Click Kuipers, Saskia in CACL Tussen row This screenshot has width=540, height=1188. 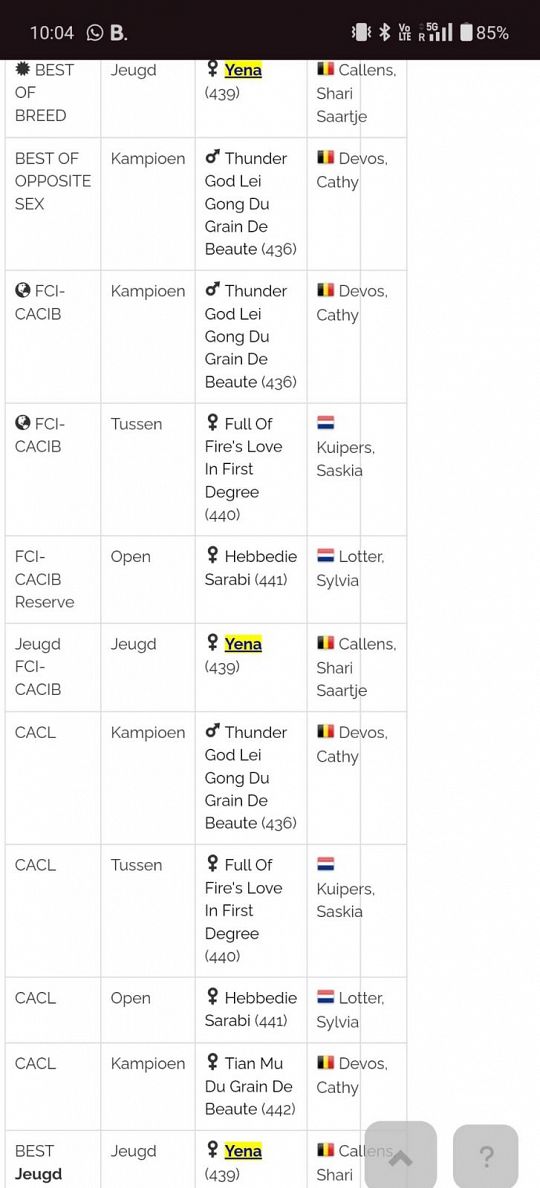coord(345,900)
